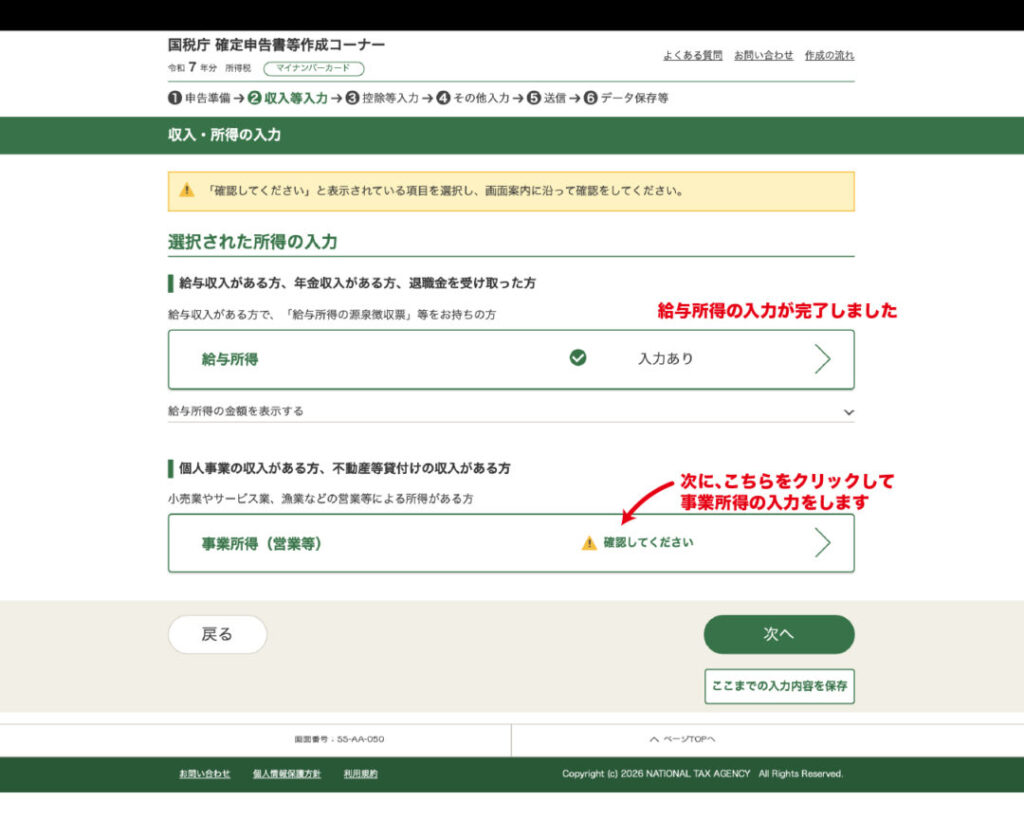Save progress with ここまでの入力内容を保存
Image resolution: width=1024 pixels, height=819 pixels.
(779, 686)
